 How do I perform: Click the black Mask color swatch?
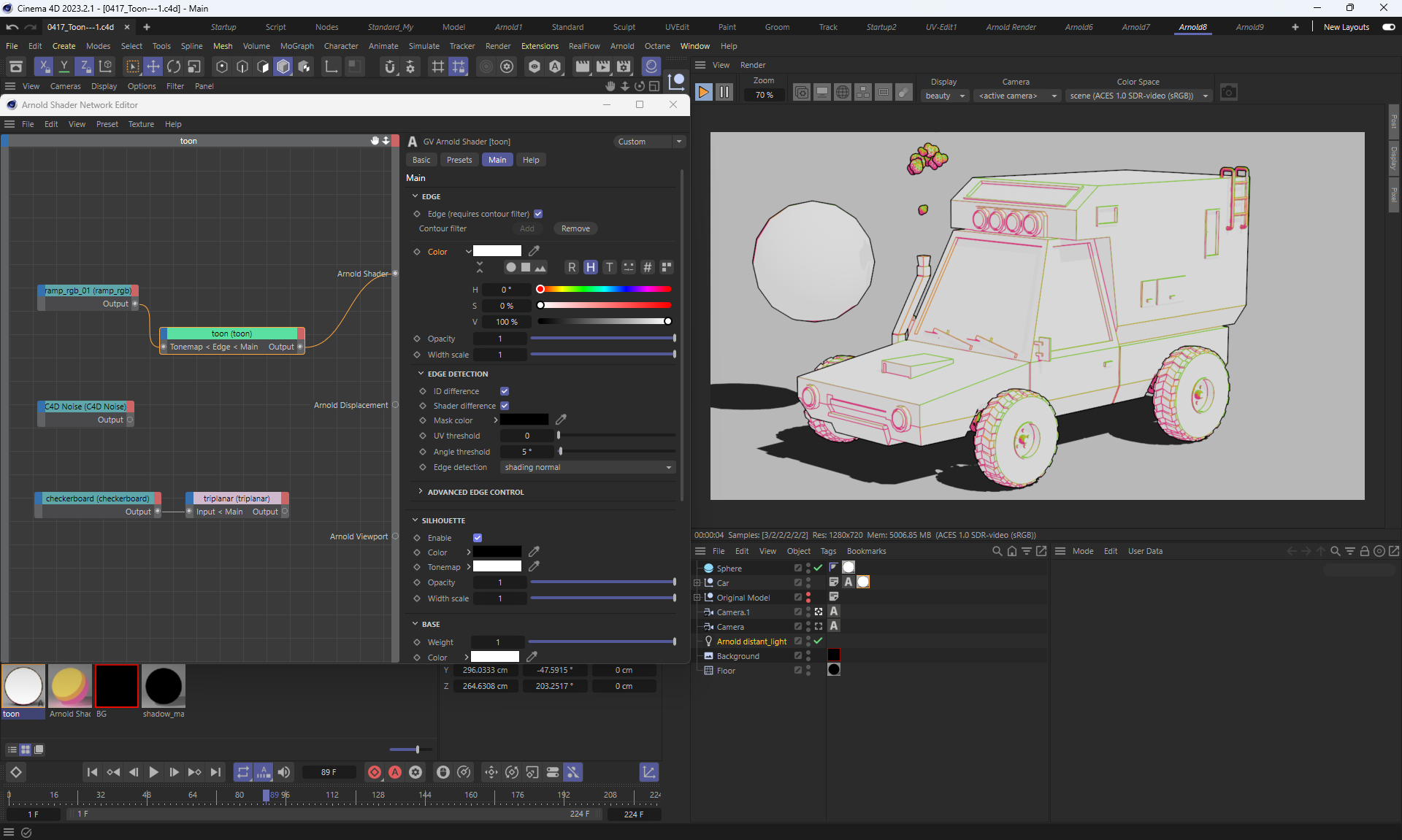[524, 420]
